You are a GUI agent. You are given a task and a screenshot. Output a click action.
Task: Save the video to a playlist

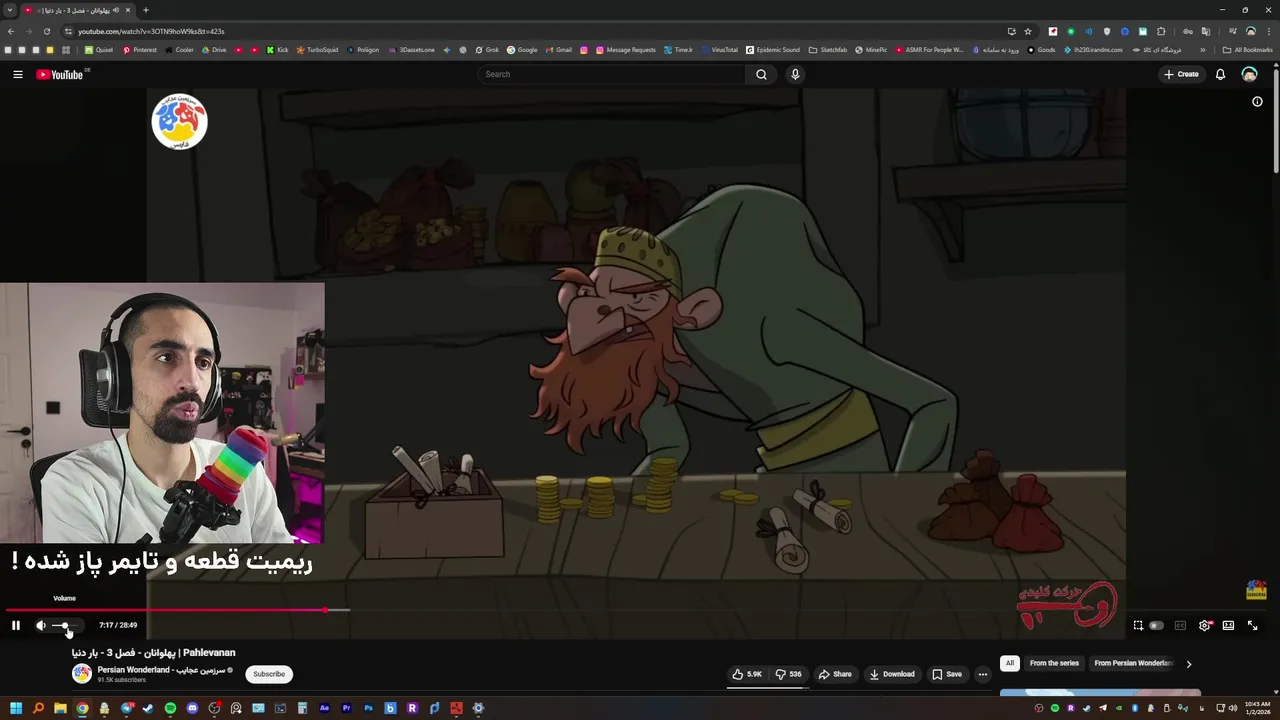coord(946,674)
